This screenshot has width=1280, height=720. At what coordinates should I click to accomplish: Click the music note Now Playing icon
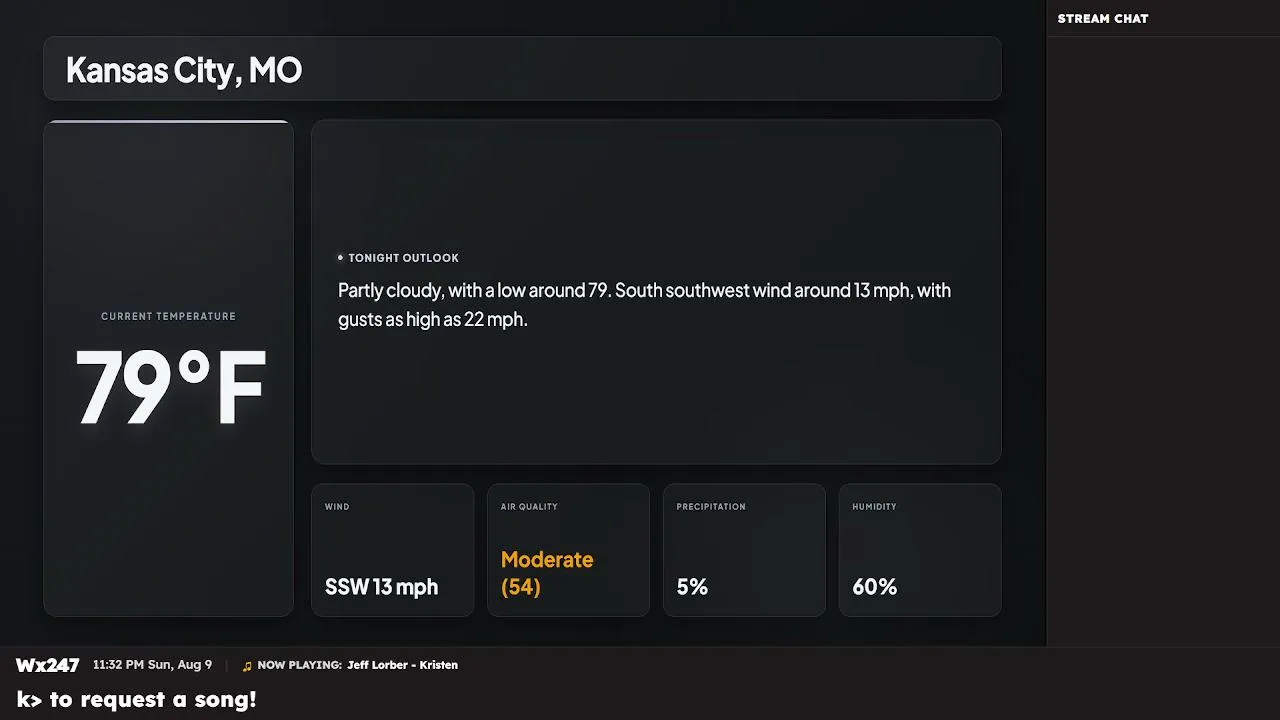point(247,666)
